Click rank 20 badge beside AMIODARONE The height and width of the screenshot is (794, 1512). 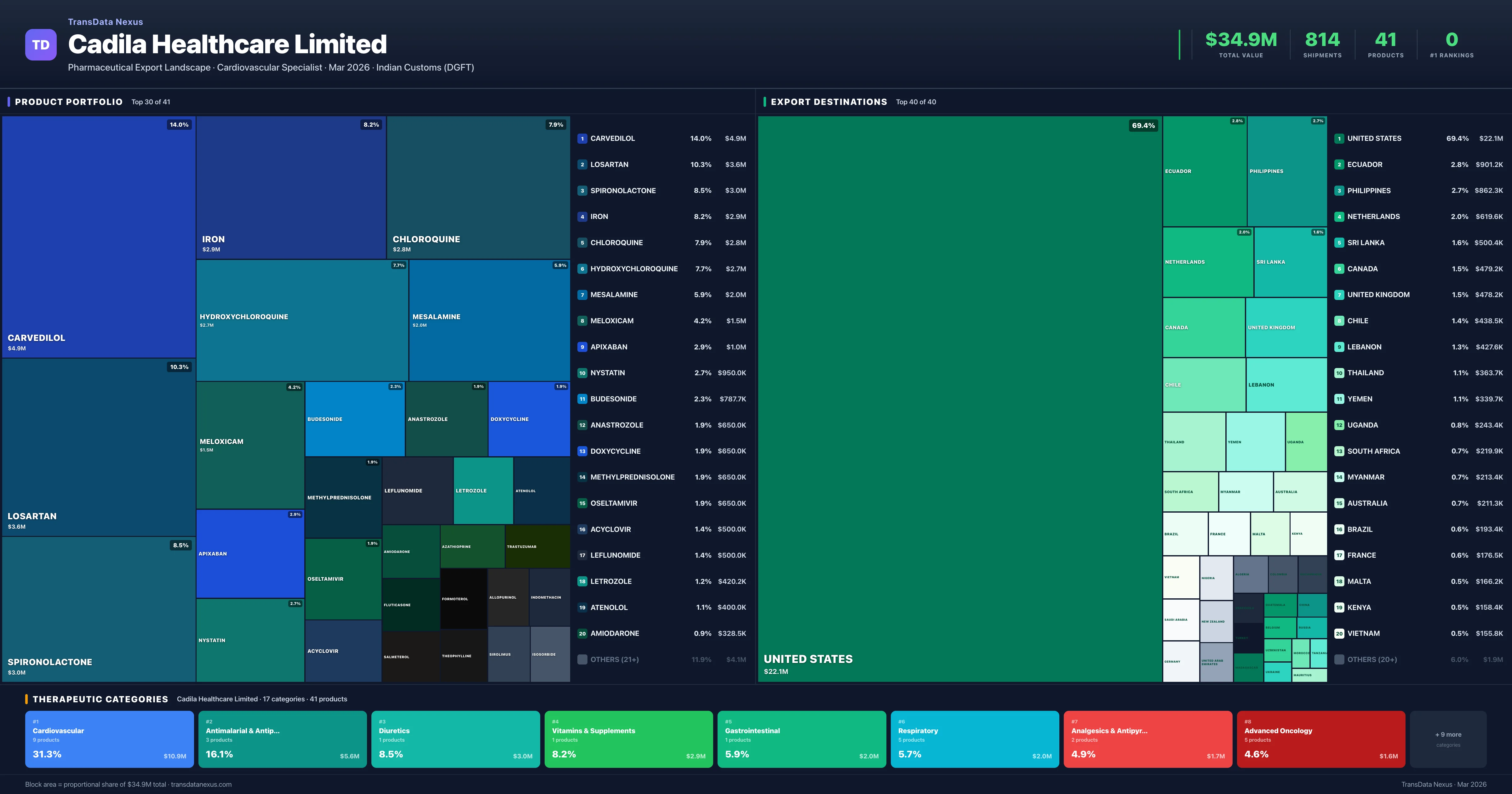pyautogui.click(x=582, y=634)
